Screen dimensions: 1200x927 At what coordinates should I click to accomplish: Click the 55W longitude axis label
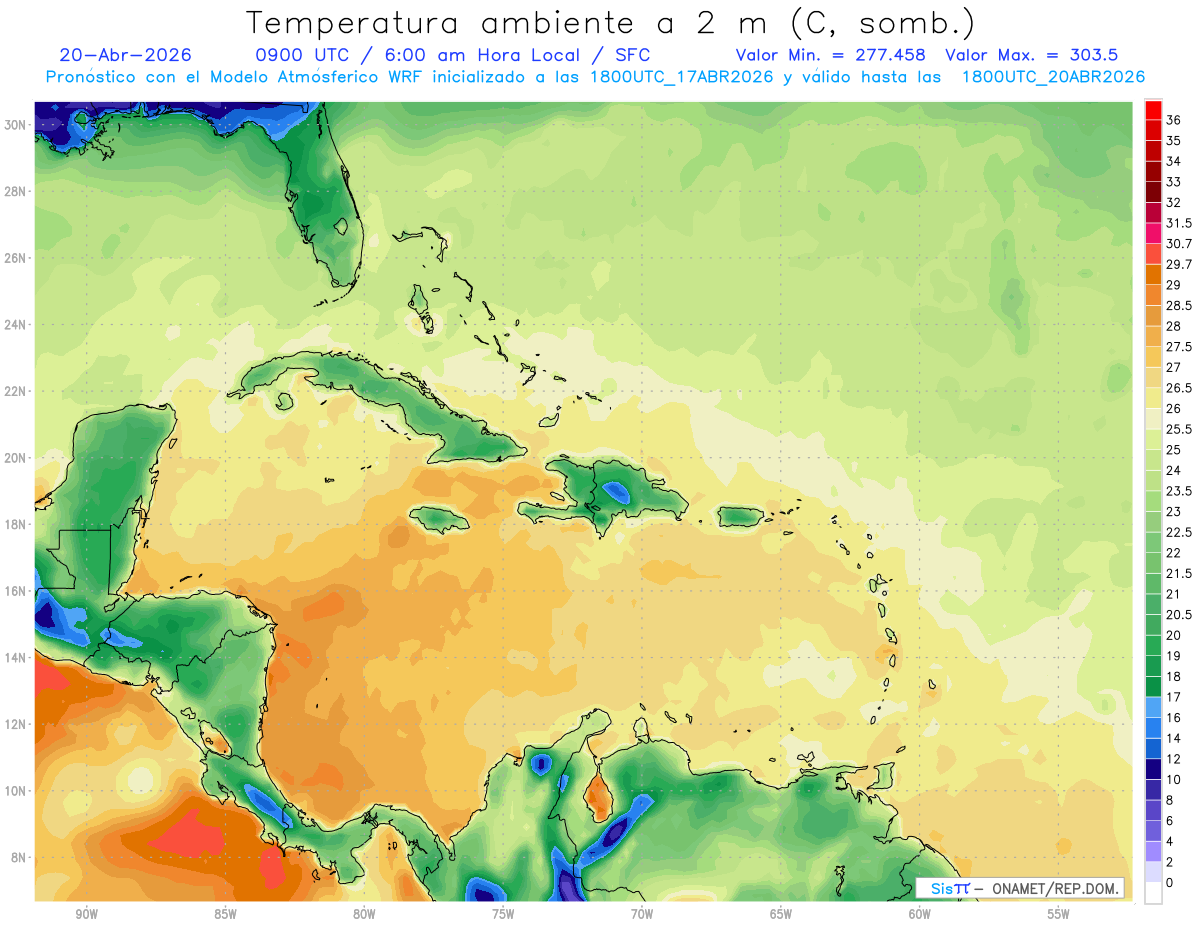tap(1058, 914)
